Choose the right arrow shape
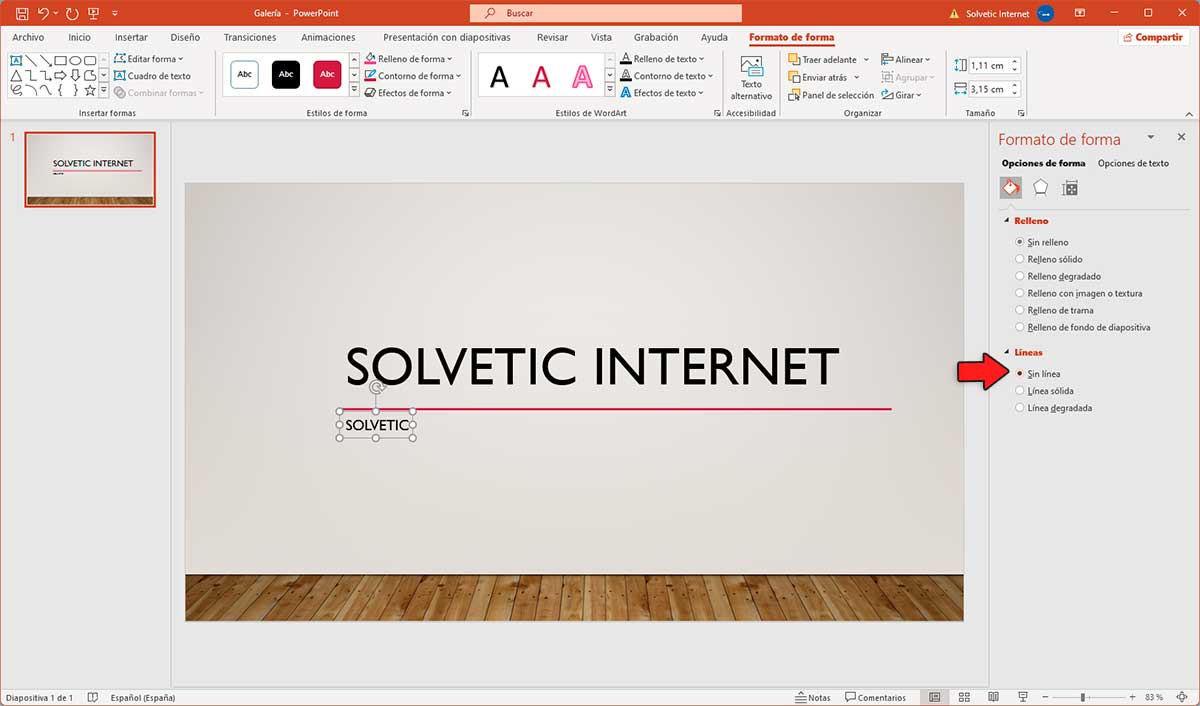This screenshot has width=1200, height=706. click(60, 75)
